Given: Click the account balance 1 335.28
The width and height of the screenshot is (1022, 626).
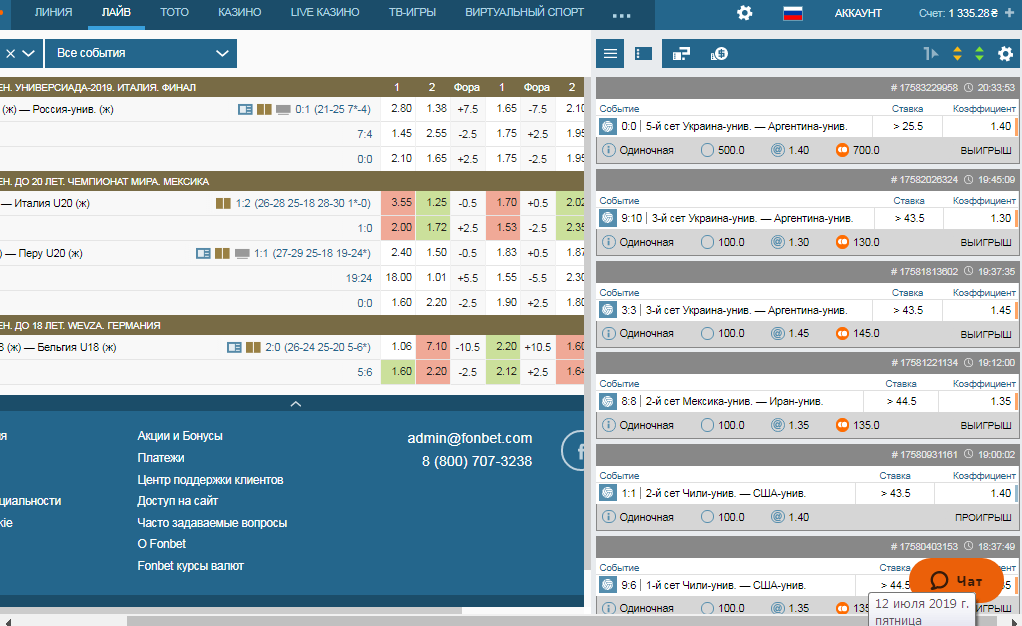Looking at the screenshot, I should point(972,13).
